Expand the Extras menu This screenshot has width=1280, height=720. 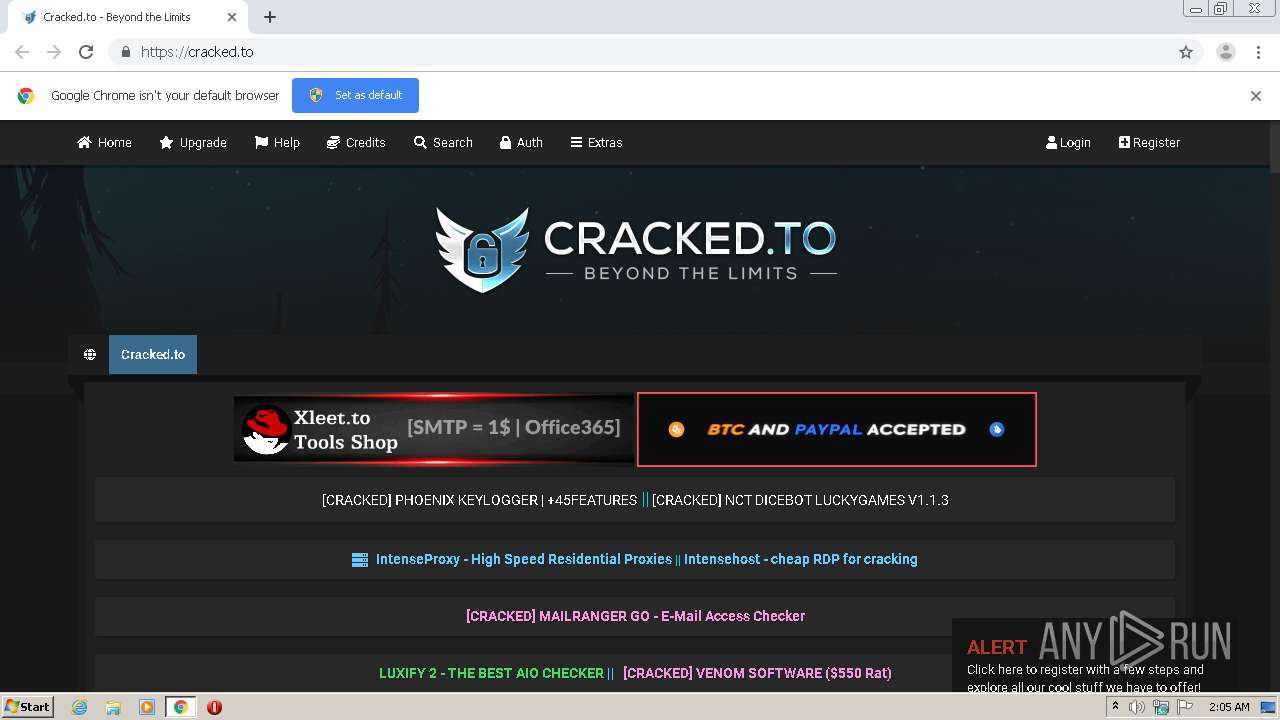(596, 142)
